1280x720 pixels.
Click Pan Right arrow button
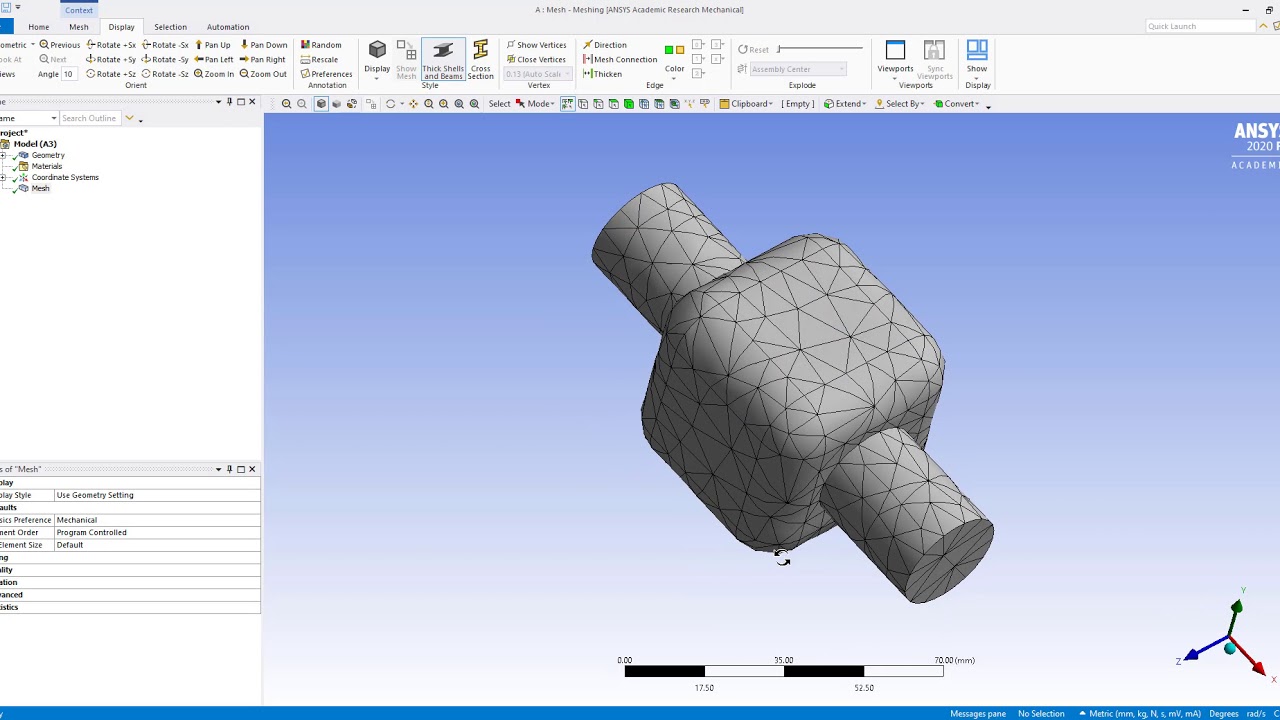pos(262,59)
